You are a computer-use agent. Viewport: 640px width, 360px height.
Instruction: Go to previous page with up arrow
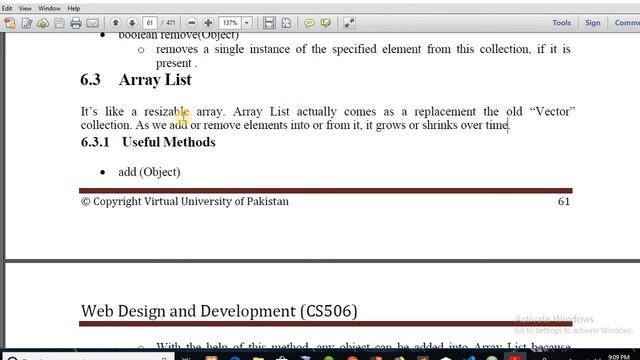click(116, 23)
